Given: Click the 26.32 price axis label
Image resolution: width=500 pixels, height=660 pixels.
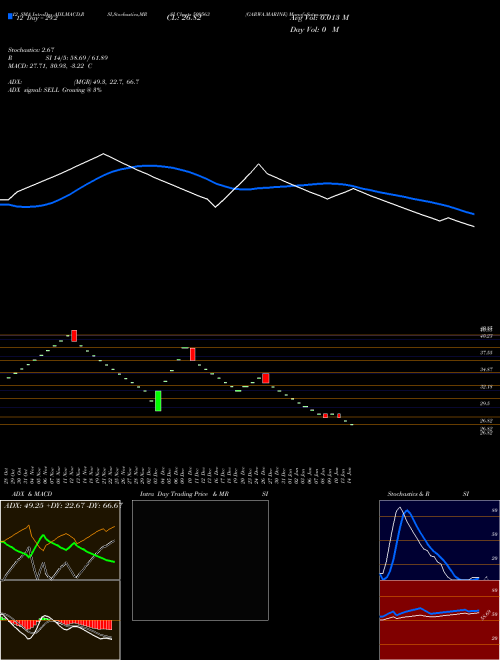Looking at the screenshot, I should coord(486,420).
